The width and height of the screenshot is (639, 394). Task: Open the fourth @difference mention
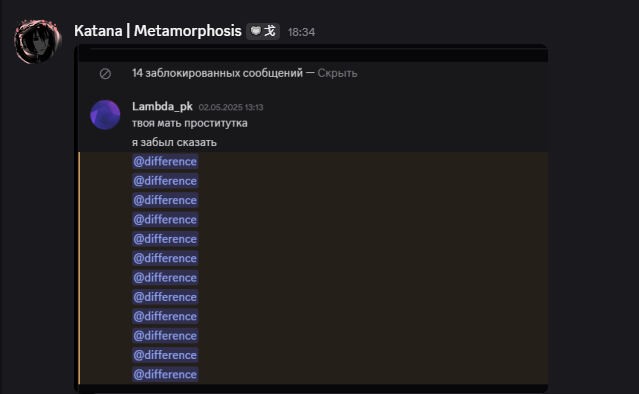tap(165, 220)
